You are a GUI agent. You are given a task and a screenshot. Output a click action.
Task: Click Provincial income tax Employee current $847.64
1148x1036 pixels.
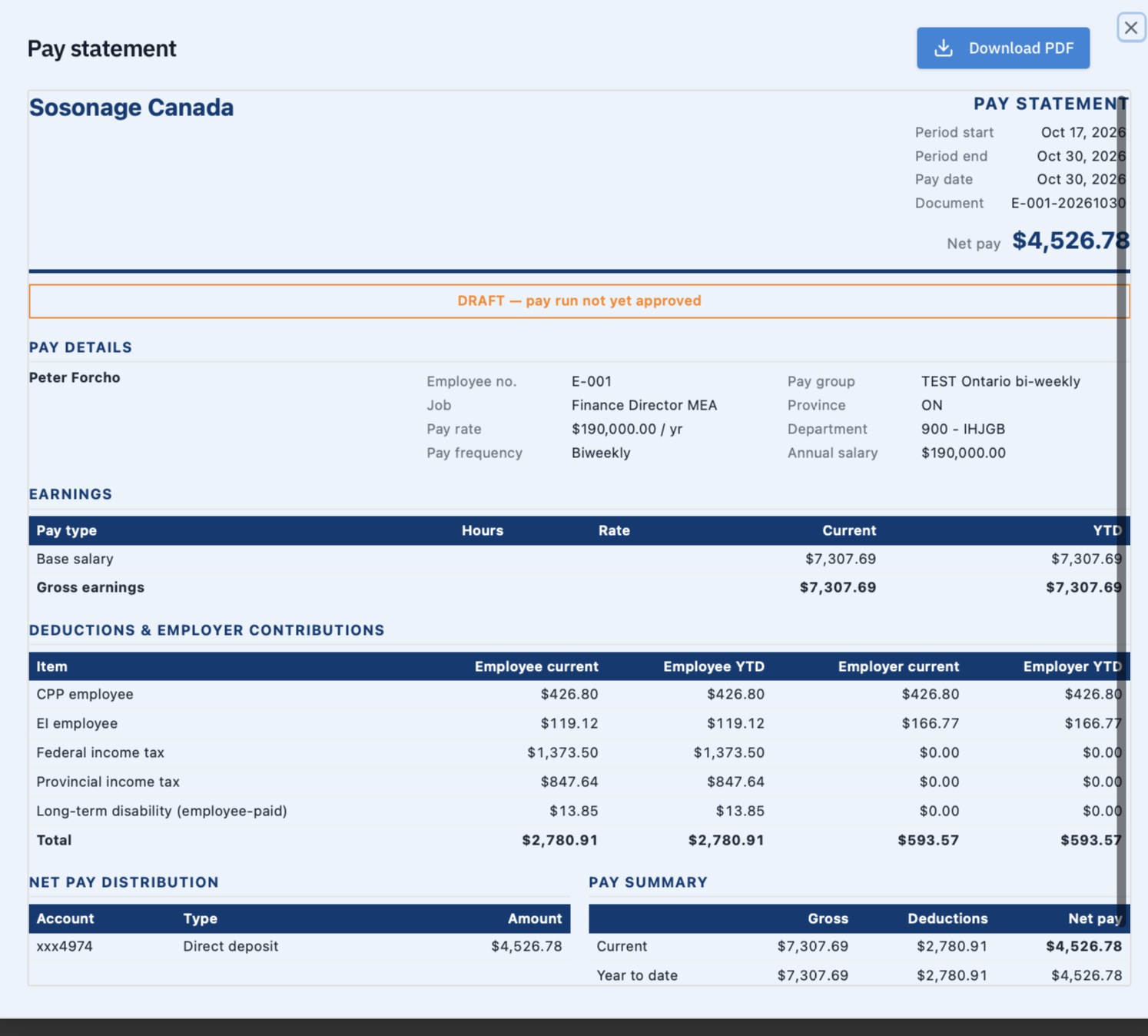(569, 782)
